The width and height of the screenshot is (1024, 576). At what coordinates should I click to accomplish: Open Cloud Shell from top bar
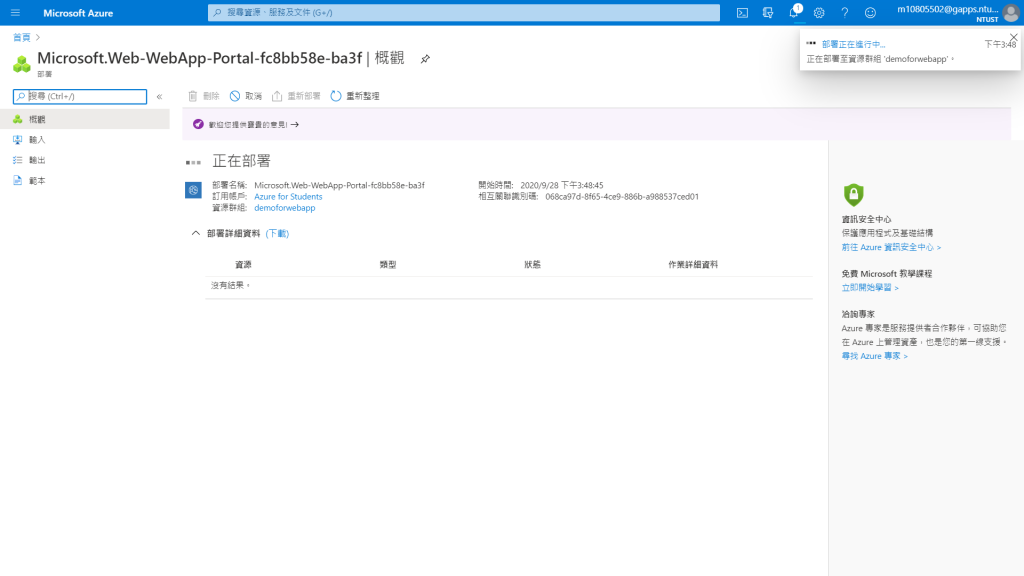(743, 12)
